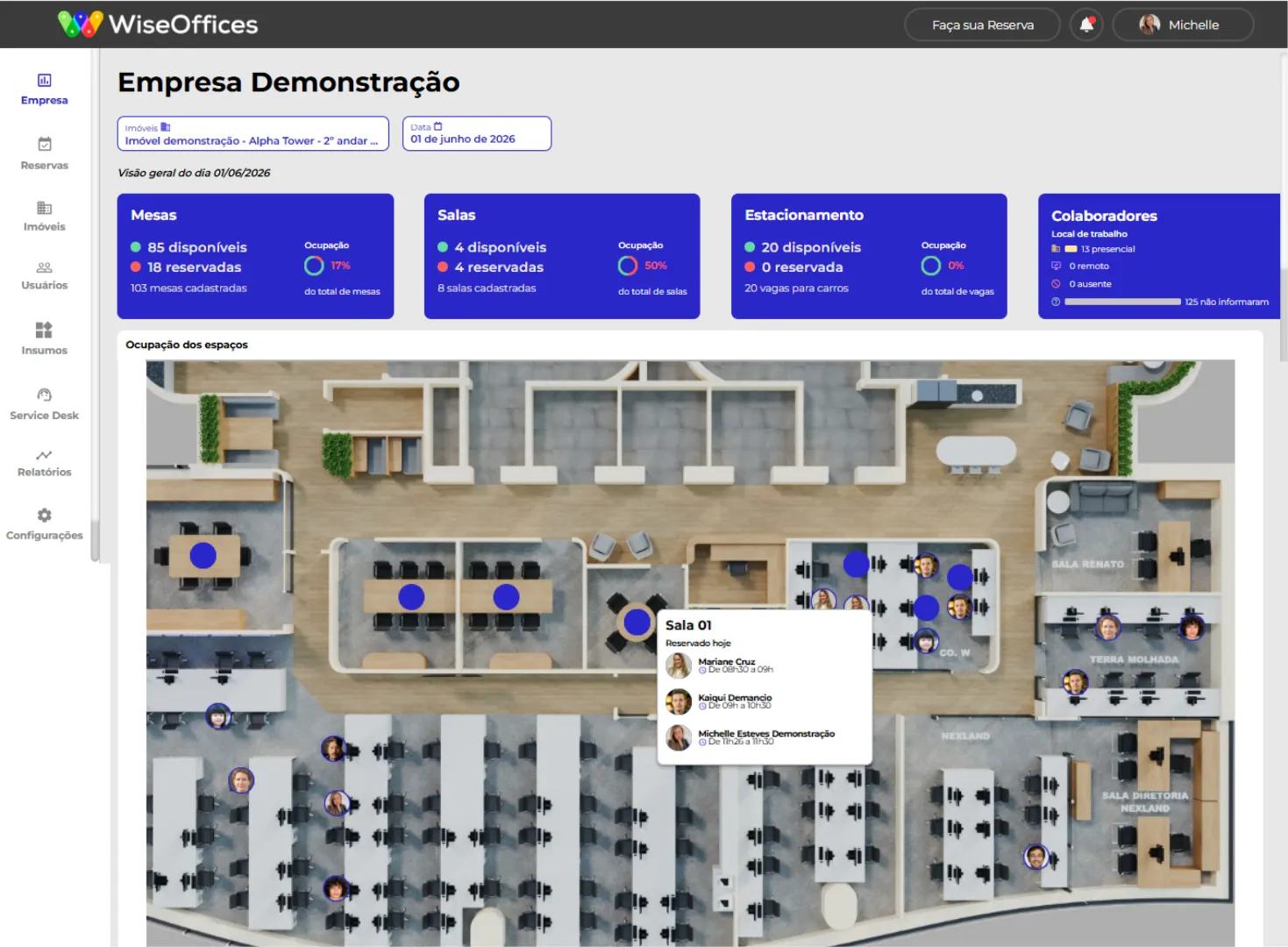This screenshot has height=947, width=1288.
Task: Open the Michelle user profile menu
Action: tap(1183, 25)
